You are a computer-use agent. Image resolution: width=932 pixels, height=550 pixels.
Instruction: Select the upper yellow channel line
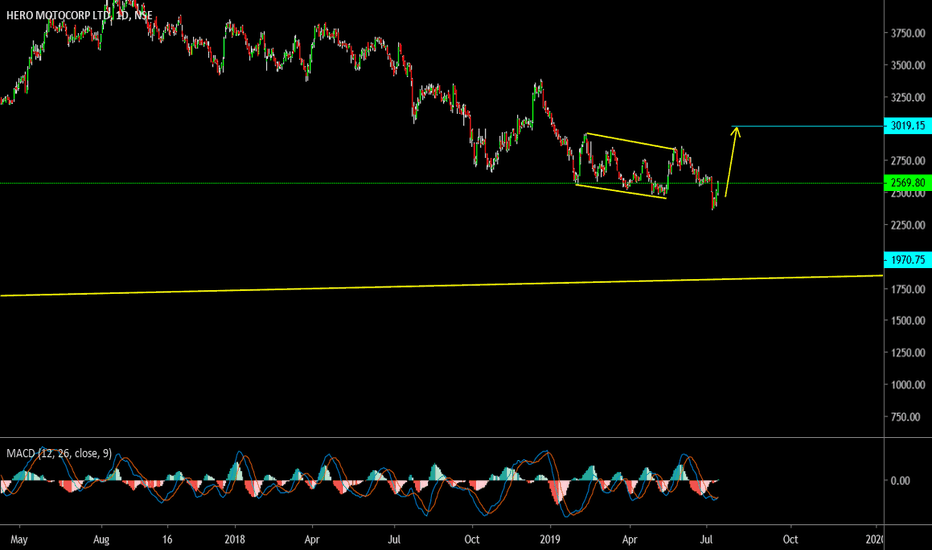(630, 141)
